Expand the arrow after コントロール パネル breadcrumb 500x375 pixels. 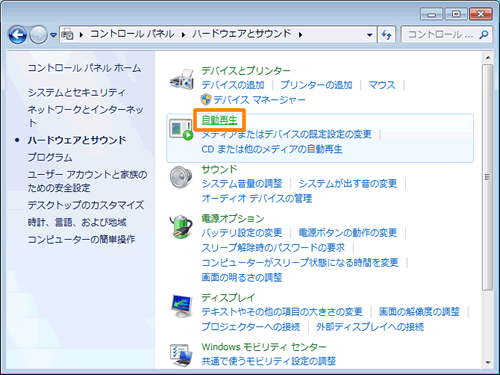tap(183, 34)
